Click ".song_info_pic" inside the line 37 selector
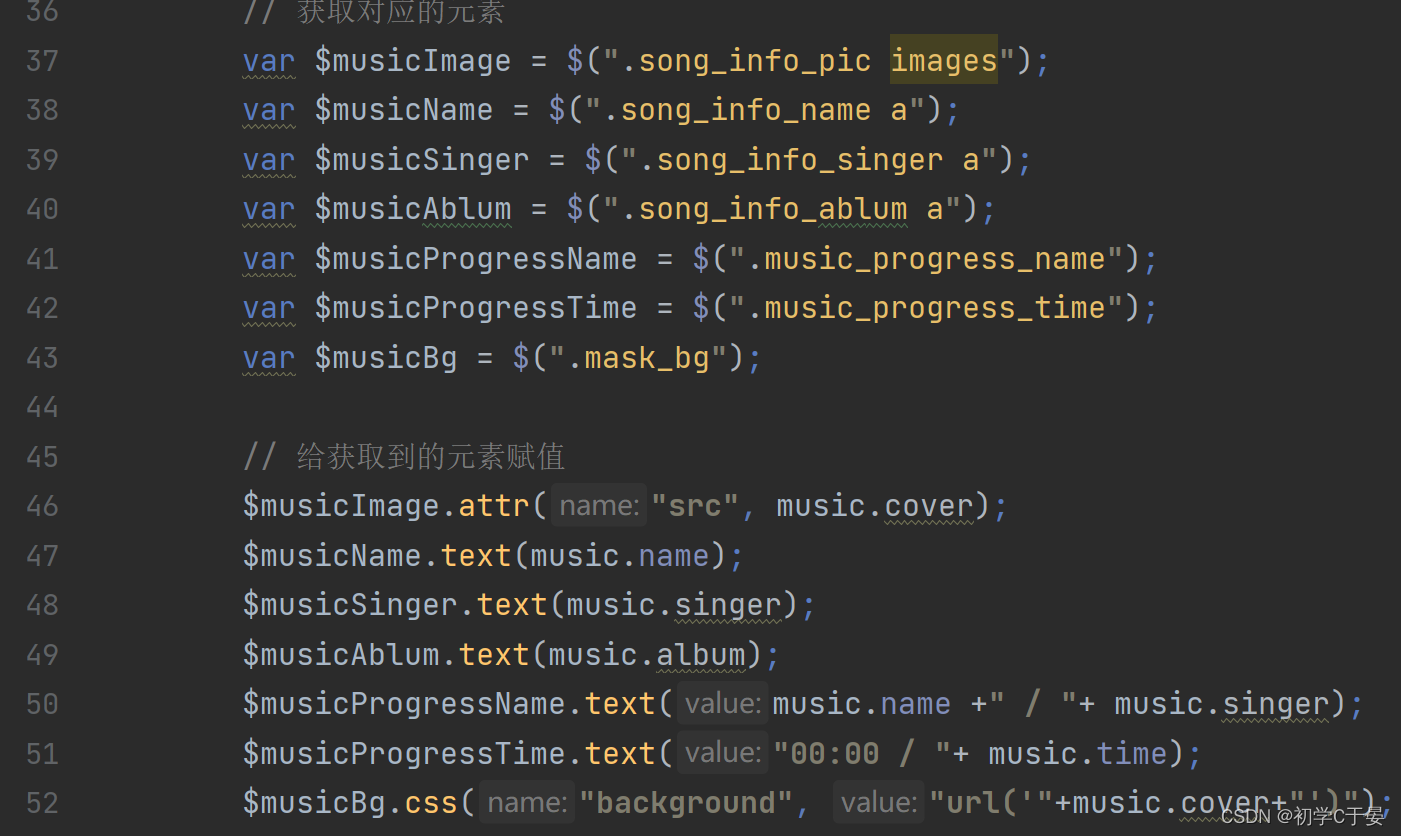Screen dimensions: 1401x836 click(746, 61)
